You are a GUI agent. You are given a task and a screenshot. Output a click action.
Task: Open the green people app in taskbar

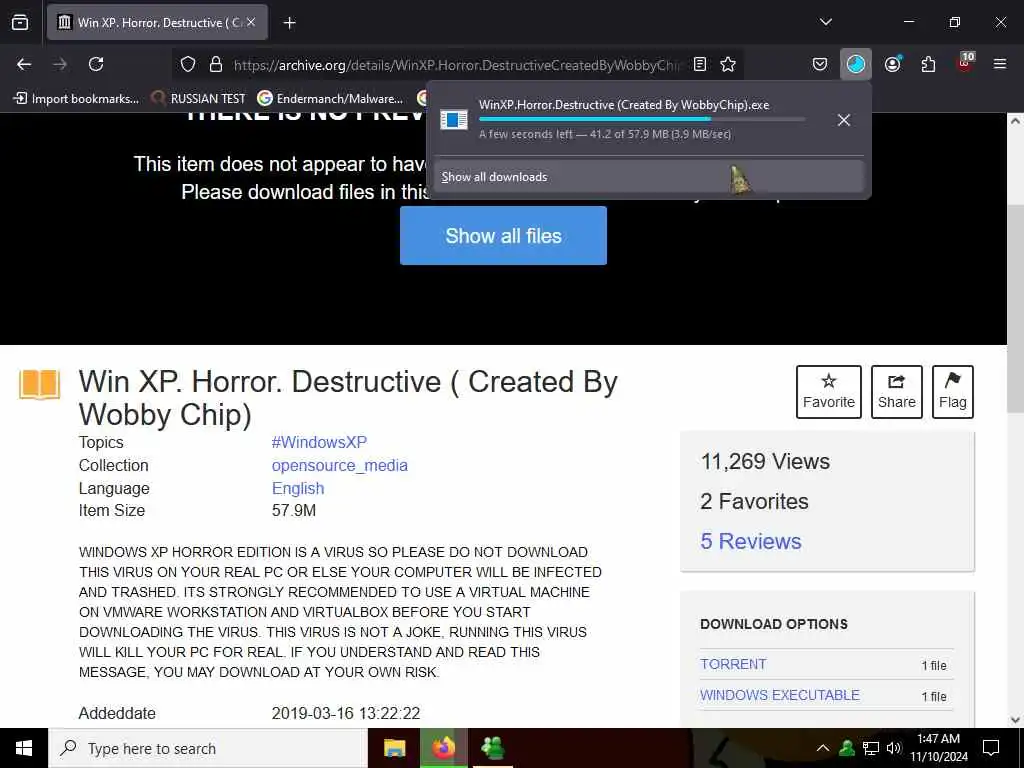pyautogui.click(x=492, y=748)
